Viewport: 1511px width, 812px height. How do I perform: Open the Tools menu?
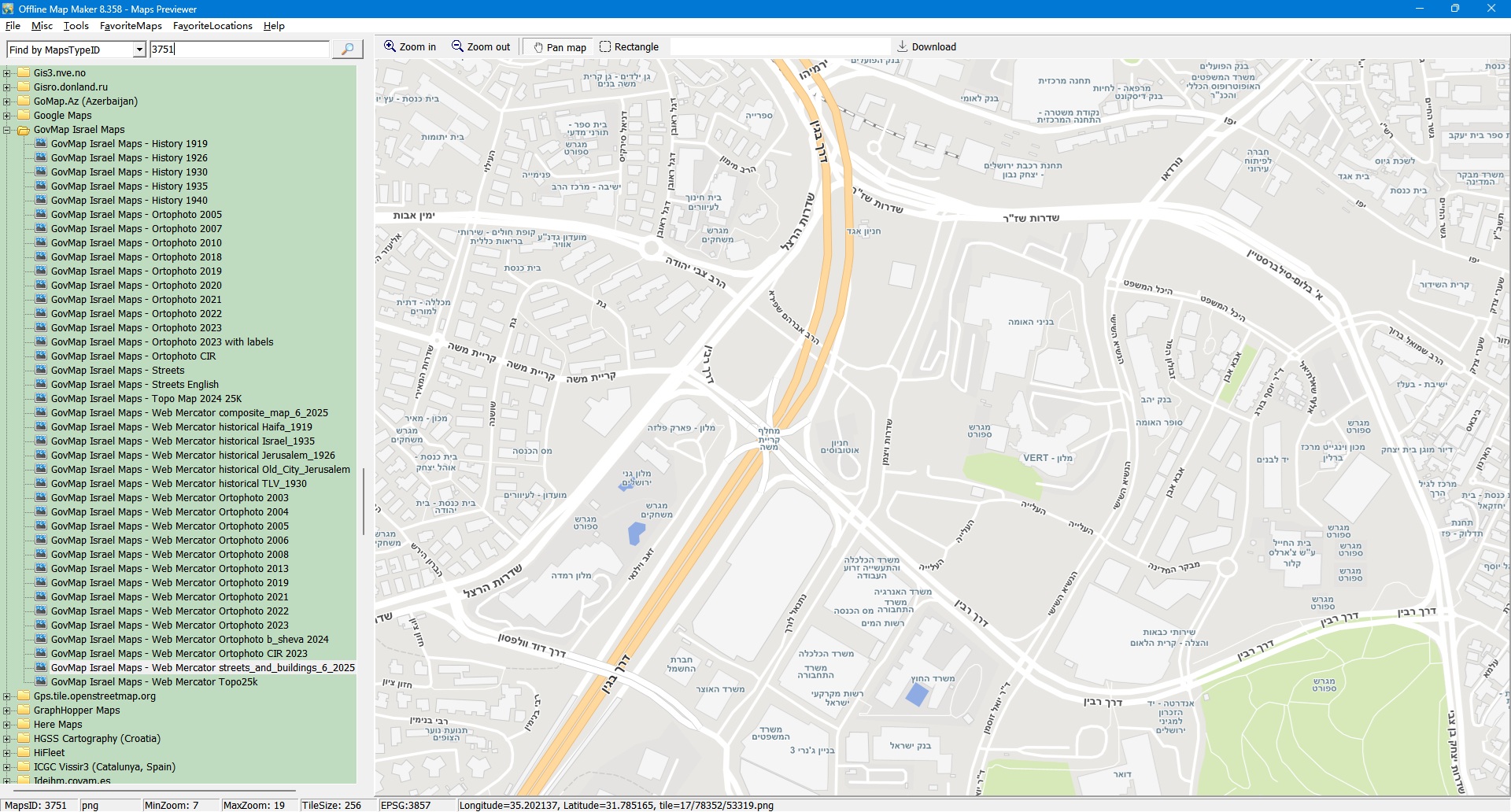pos(76,26)
